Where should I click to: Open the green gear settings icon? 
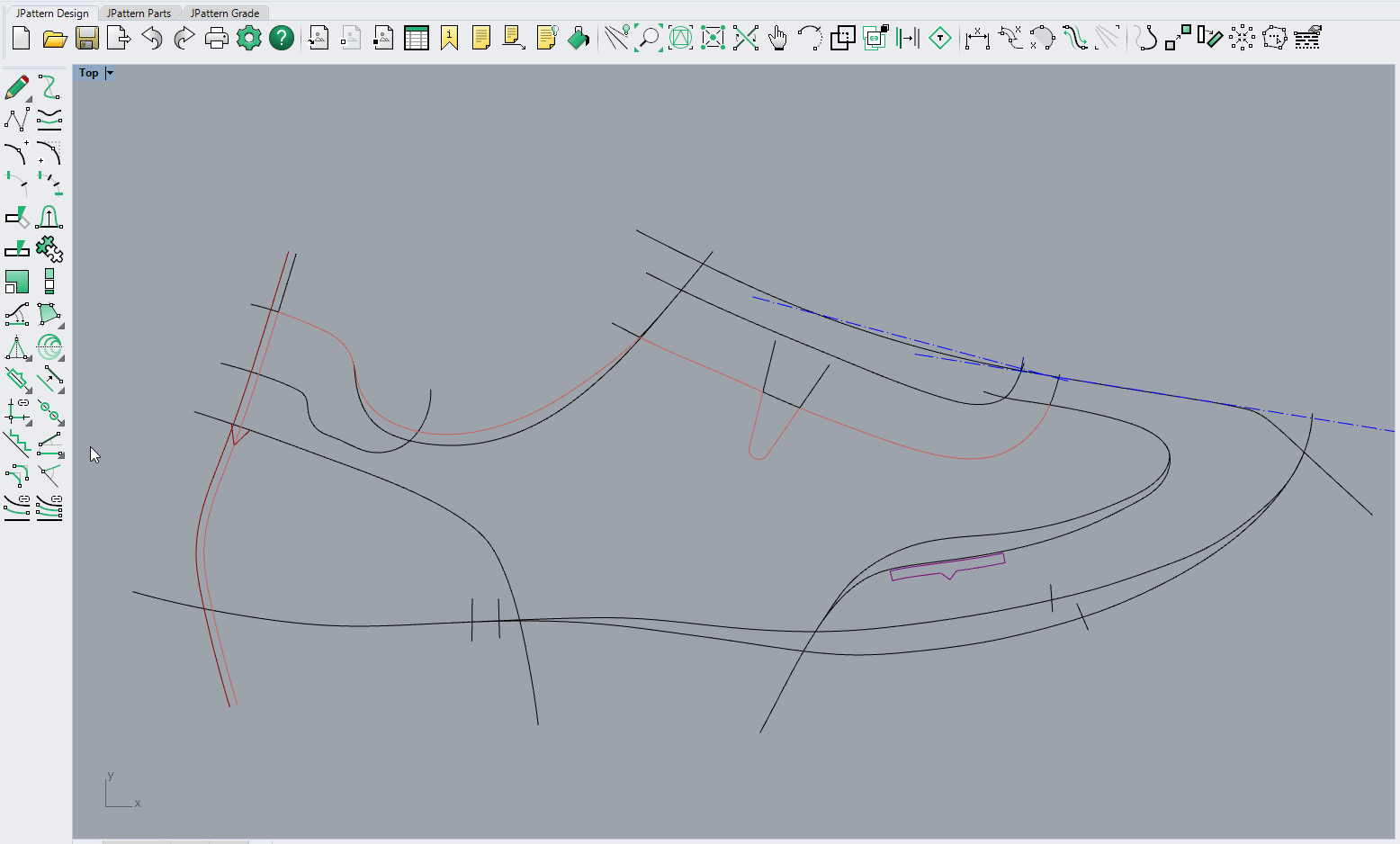pyautogui.click(x=248, y=38)
